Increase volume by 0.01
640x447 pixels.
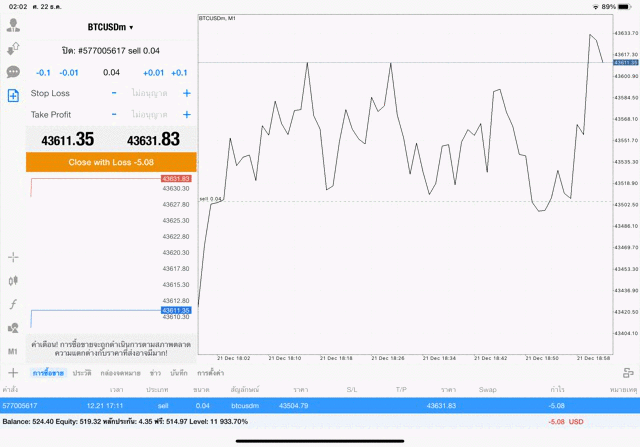[x=153, y=72]
